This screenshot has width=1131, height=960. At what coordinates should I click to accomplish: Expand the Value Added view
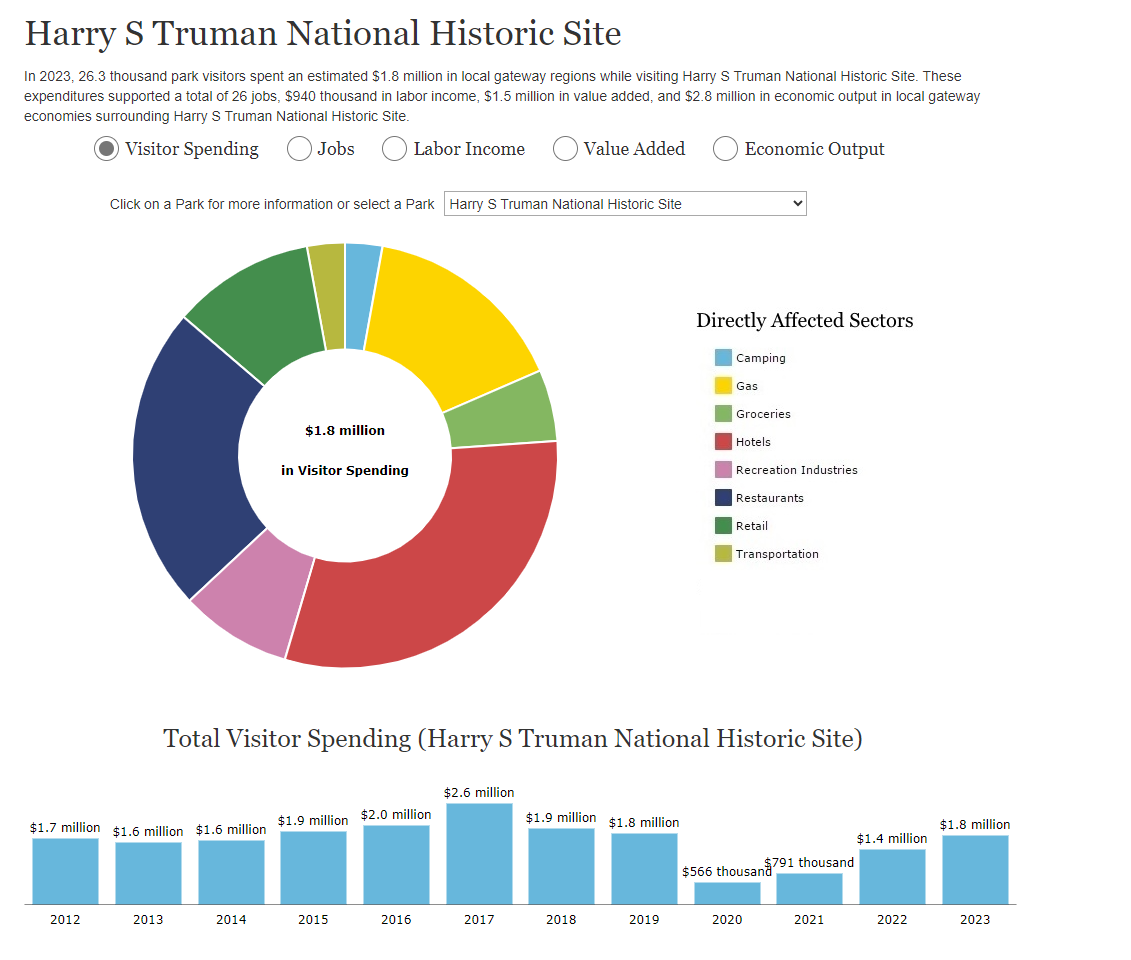(564, 148)
